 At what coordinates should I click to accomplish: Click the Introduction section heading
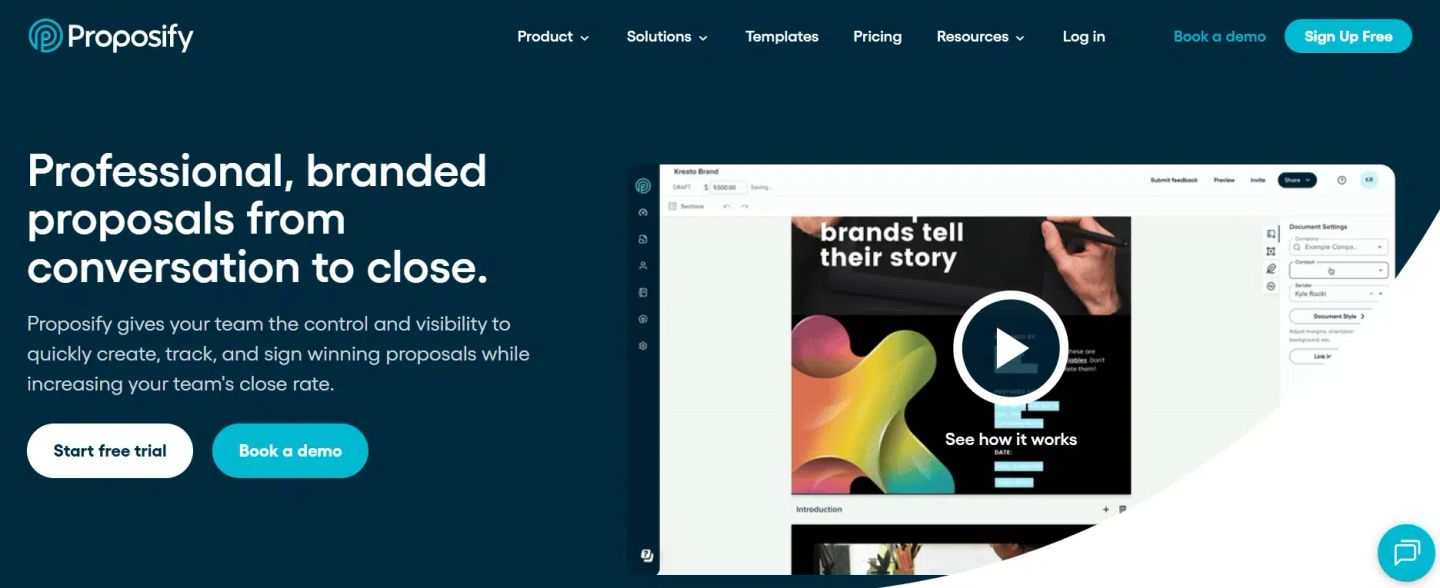tap(819, 509)
